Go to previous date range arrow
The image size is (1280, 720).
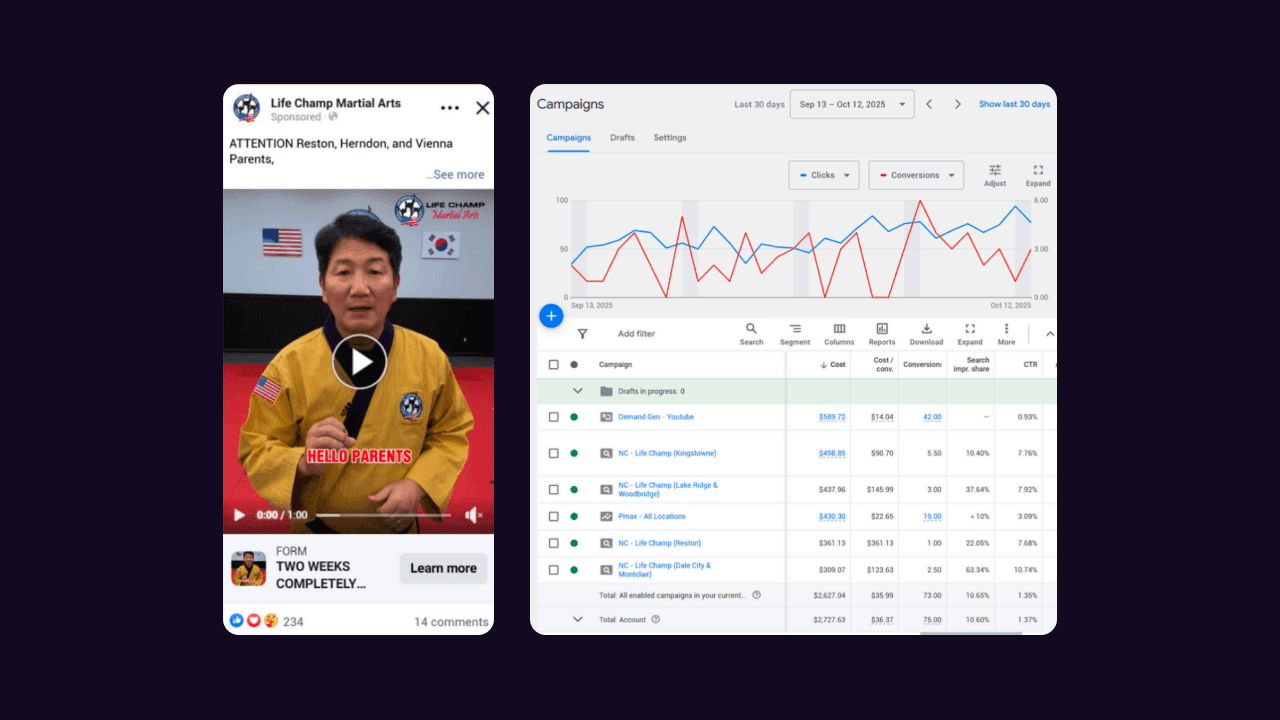(929, 104)
